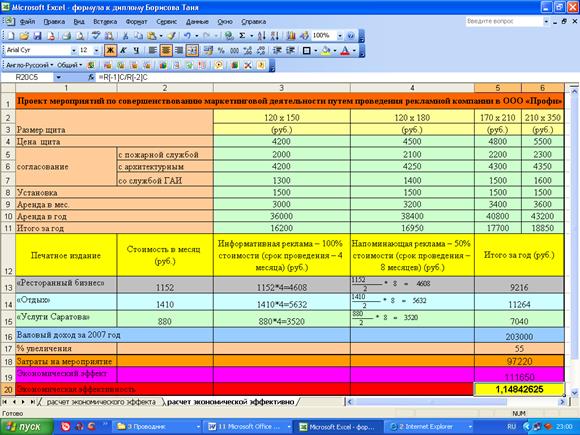
Task: Open the Arial Cyr font dropdown arrow
Action: pos(74,50)
